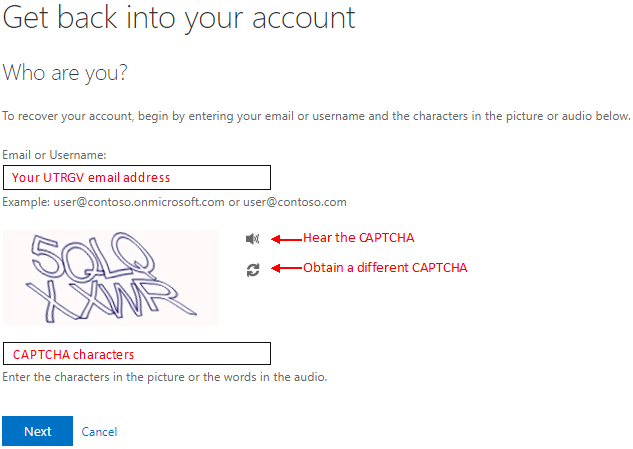This screenshot has height=449, width=633.
Task: Click the 'Email or Username:' field label
Action: point(54,155)
